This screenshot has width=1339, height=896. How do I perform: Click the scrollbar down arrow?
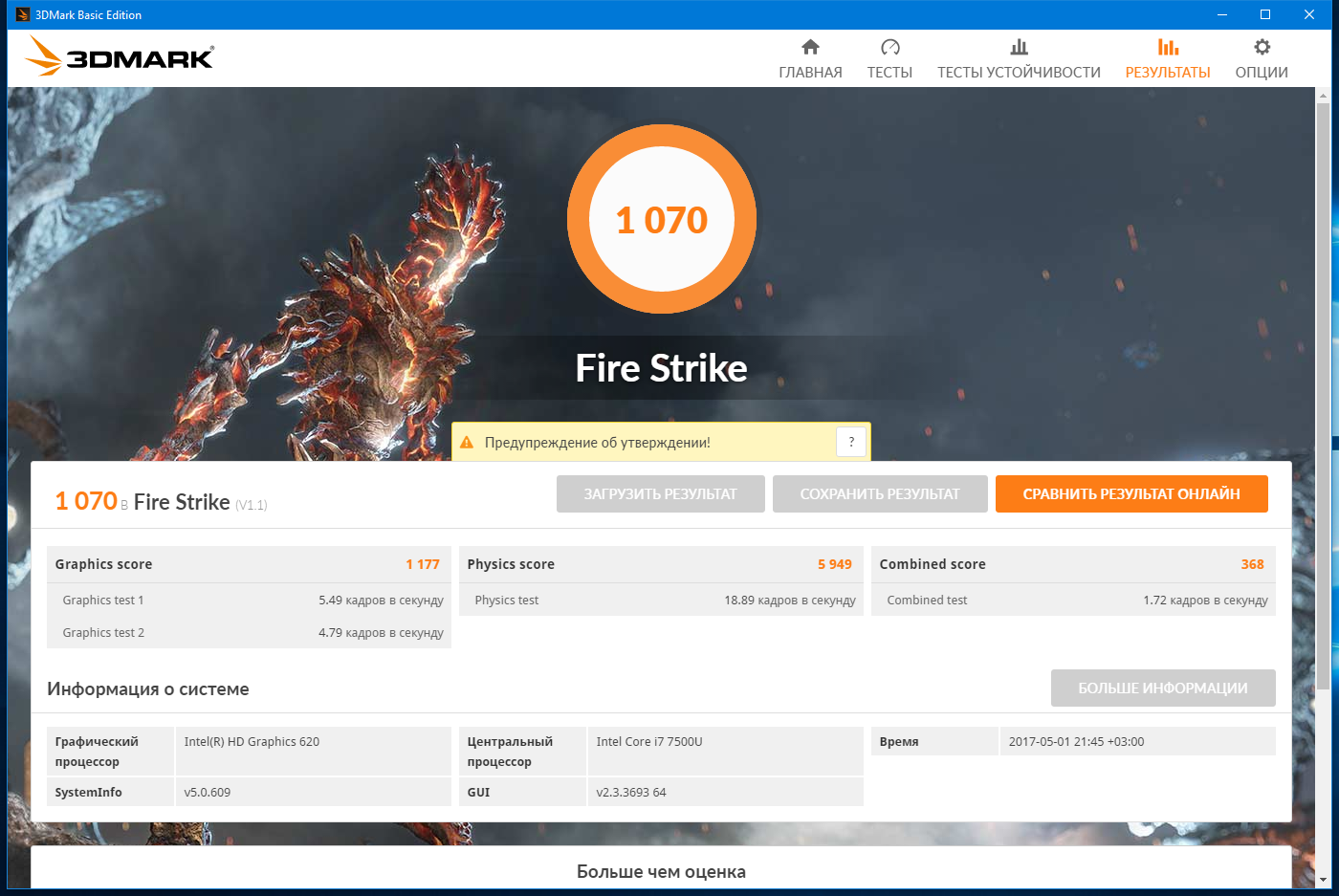(1324, 880)
